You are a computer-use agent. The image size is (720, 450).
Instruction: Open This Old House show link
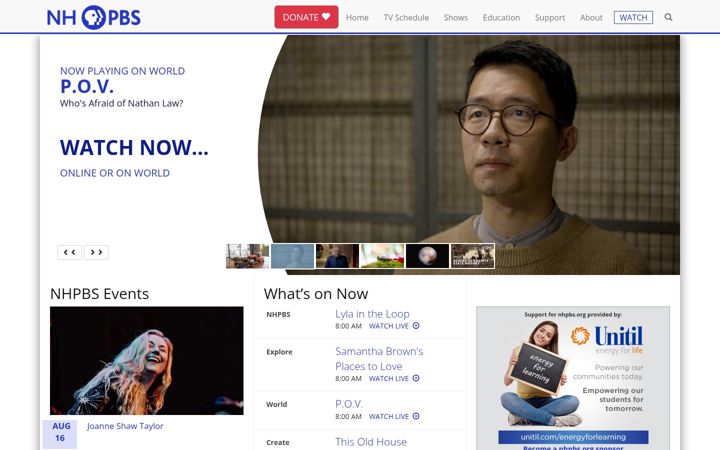[x=371, y=442]
